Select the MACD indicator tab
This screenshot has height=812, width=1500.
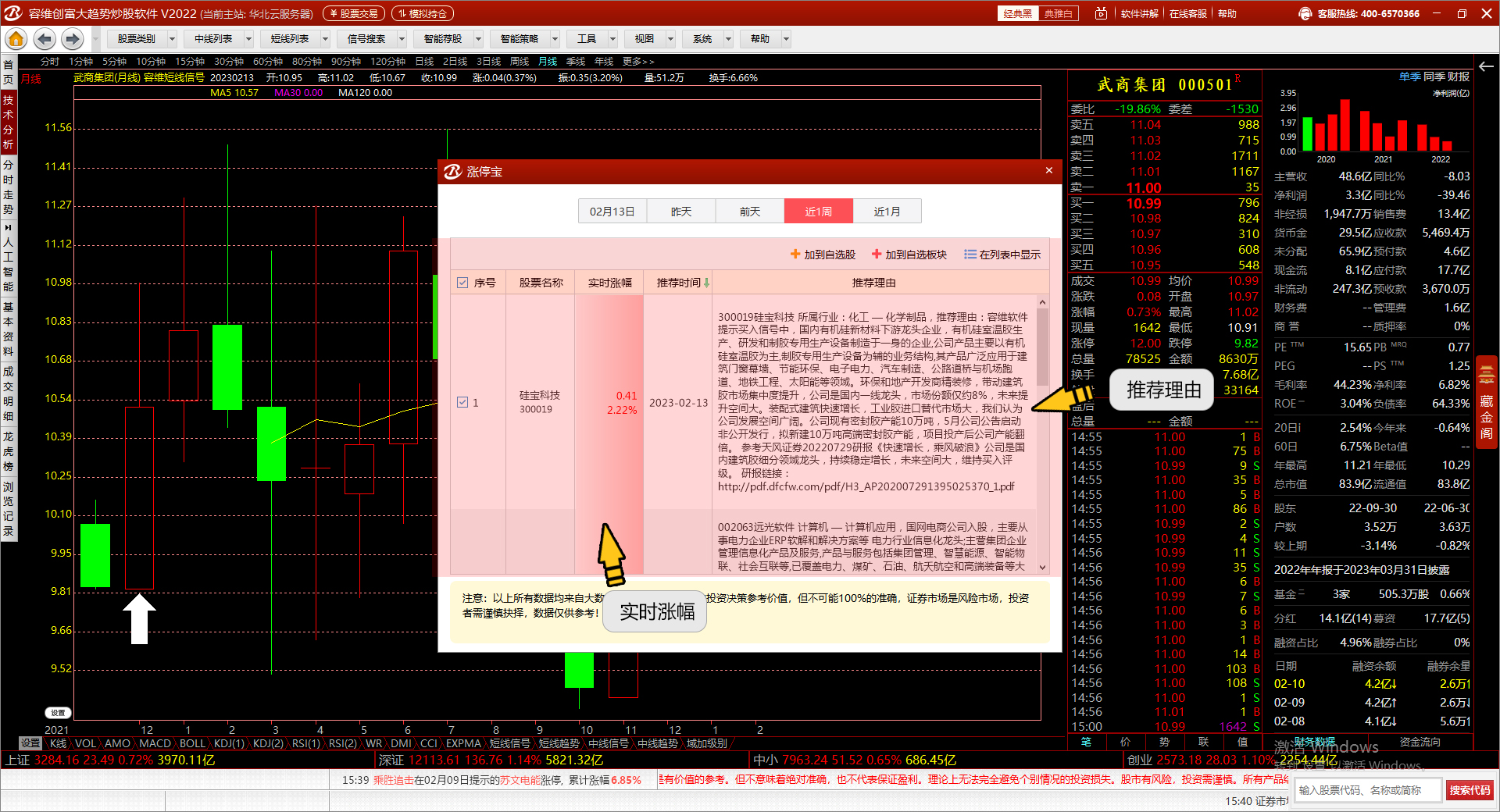(154, 743)
